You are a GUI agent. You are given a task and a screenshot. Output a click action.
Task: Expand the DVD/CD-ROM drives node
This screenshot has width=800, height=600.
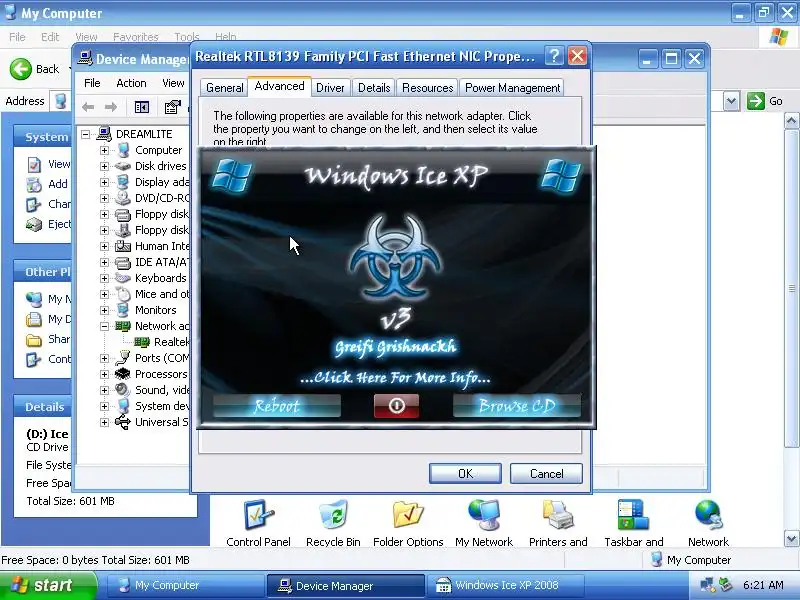click(x=104, y=198)
